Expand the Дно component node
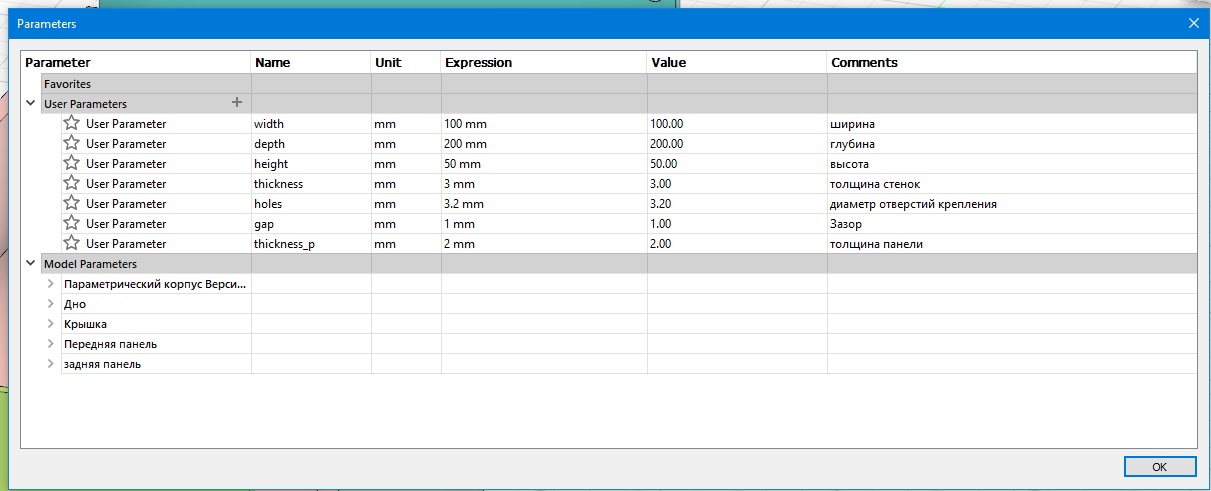 [50, 303]
